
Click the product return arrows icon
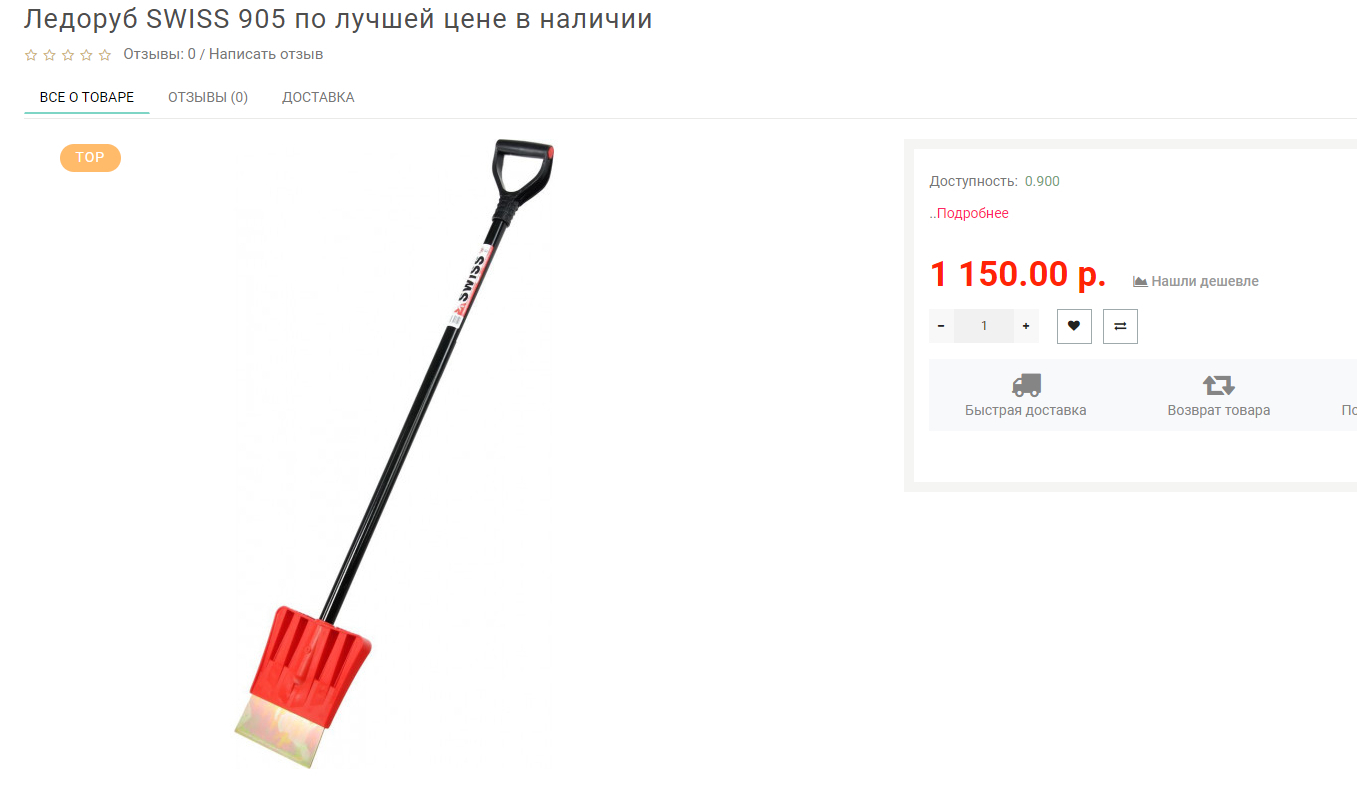[x=1218, y=385]
